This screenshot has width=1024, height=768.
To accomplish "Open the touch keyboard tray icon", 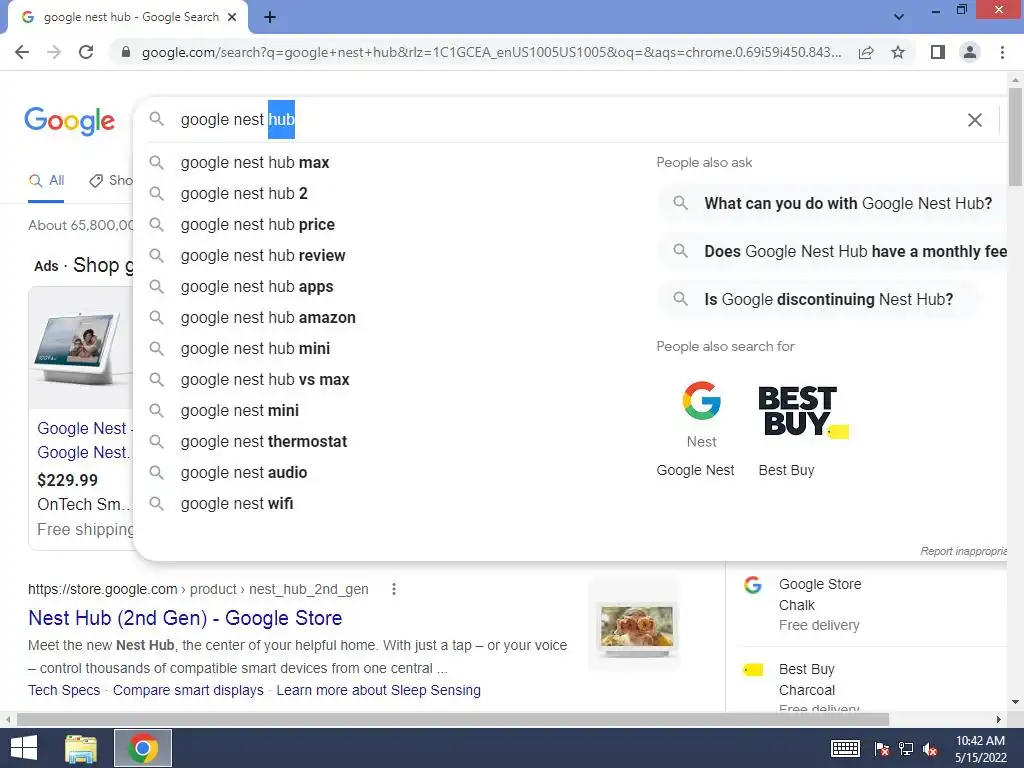I will click(x=845, y=748).
